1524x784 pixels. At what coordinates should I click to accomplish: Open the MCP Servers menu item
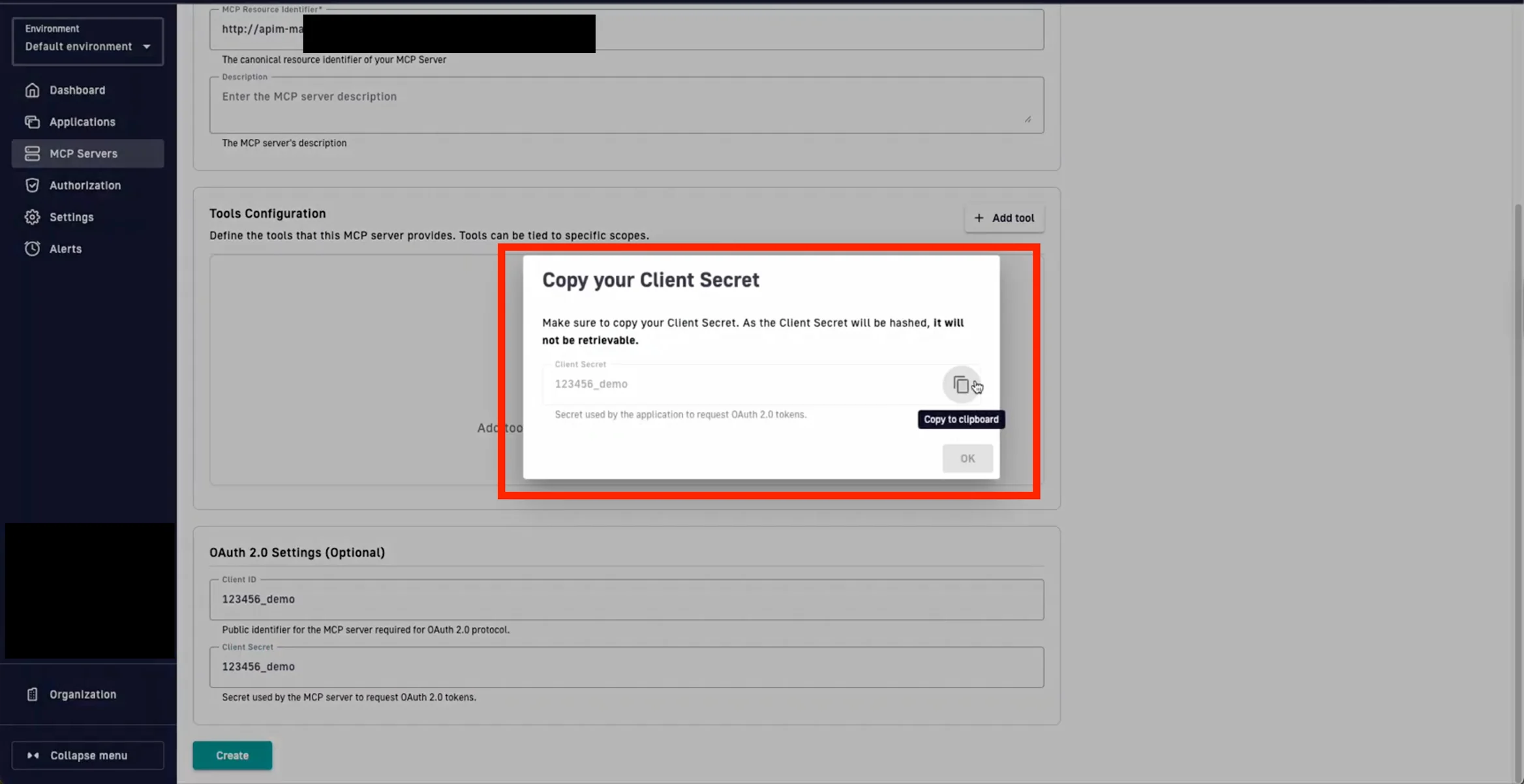click(x=84, y=153)
